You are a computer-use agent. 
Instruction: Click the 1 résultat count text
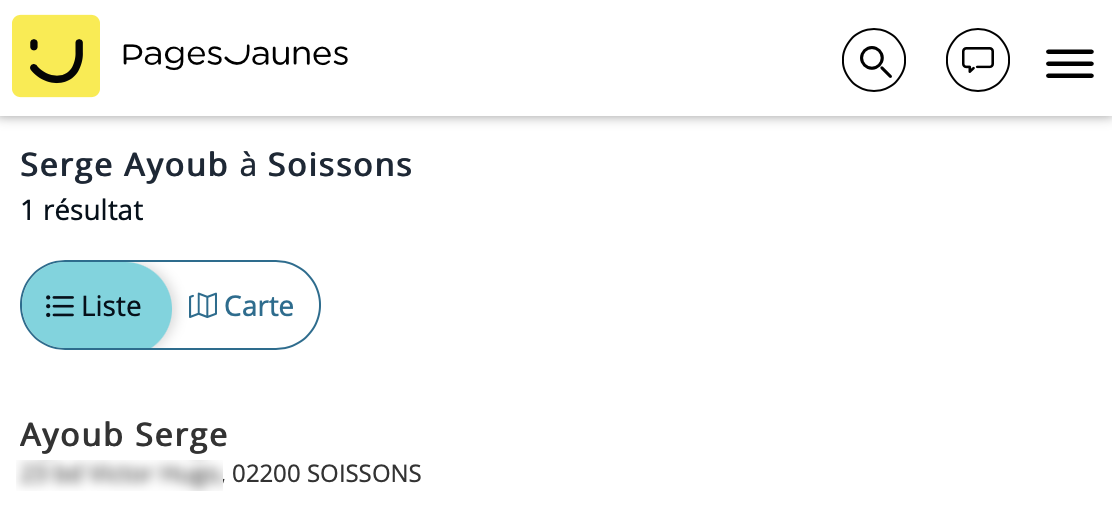coord(82,210)
